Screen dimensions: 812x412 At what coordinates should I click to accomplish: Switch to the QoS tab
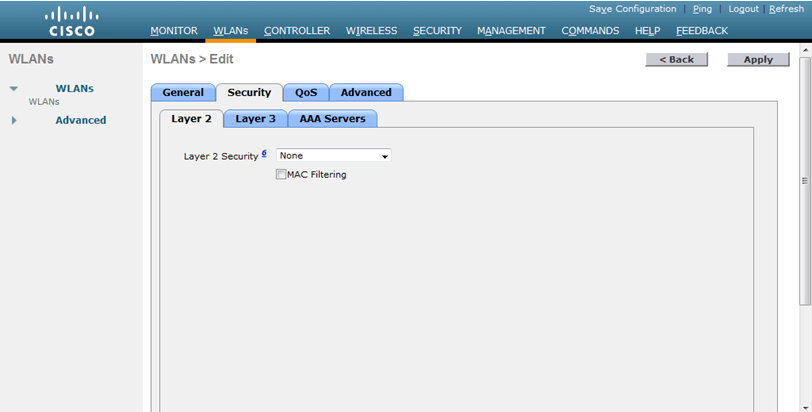(306, 93)
